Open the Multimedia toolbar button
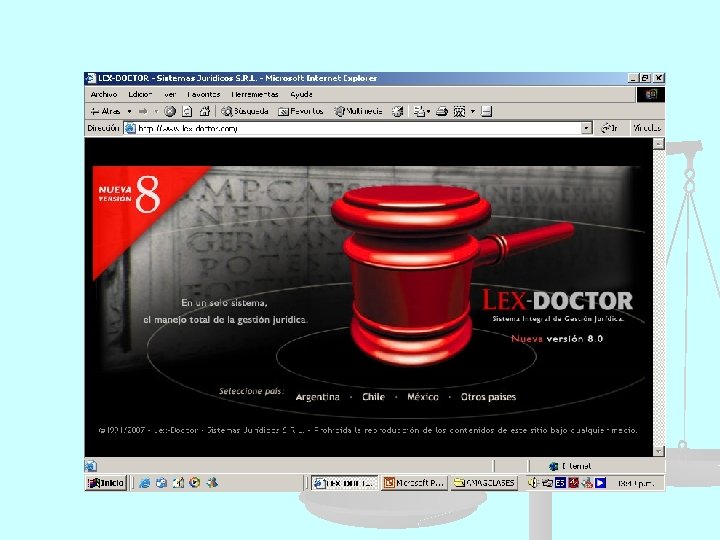 coord(358,111)
